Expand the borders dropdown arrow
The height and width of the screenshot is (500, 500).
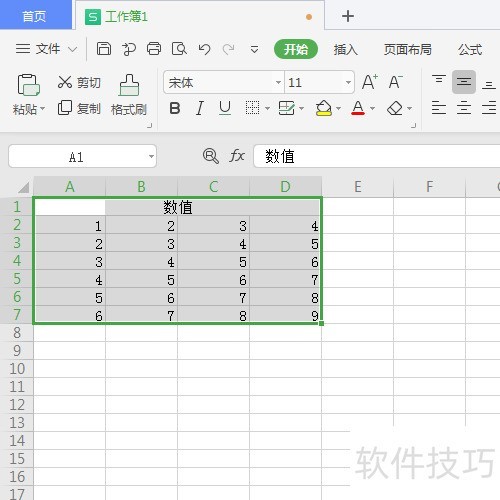(267, 108)
